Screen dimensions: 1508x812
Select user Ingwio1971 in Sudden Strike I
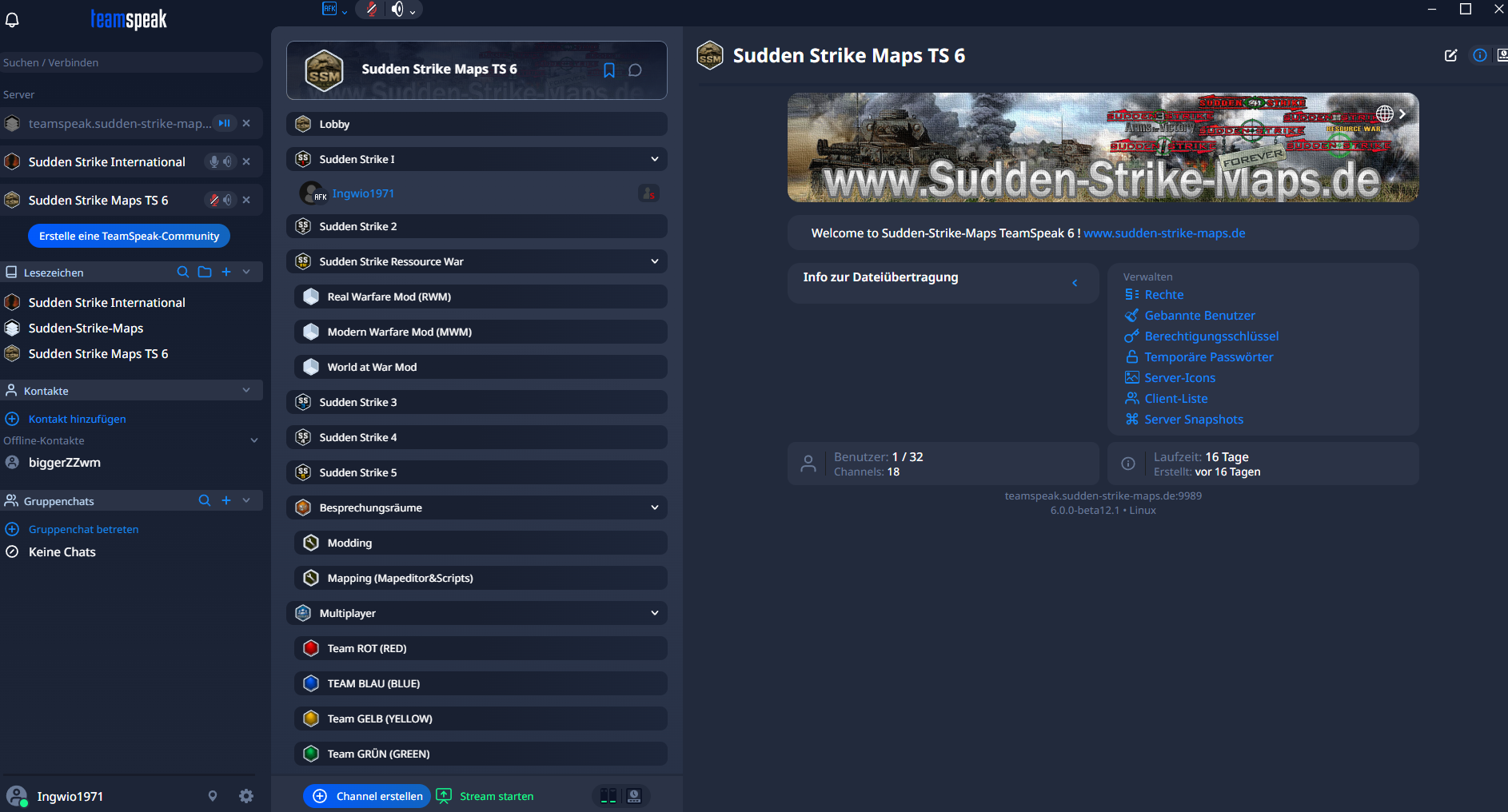click(x=363, y=193)
